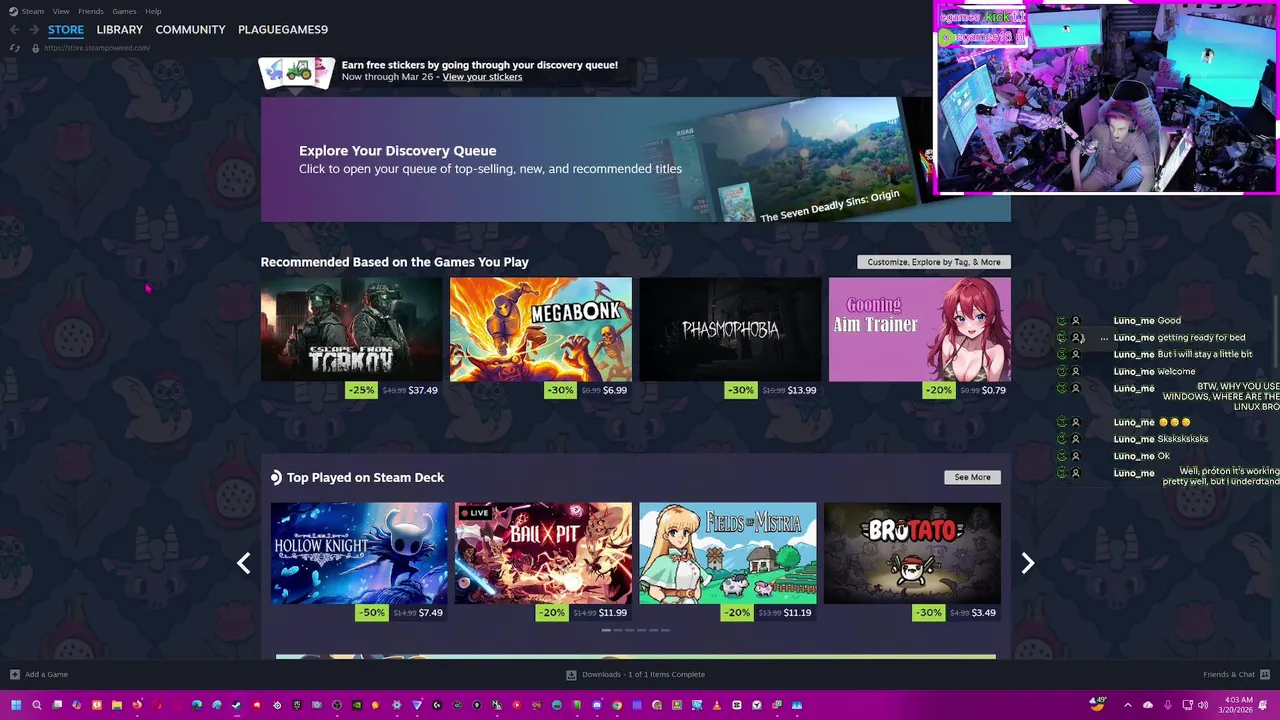Open the NVIDIA app from the taskbar
This screenshot has width=1280, height=720.
357,705
